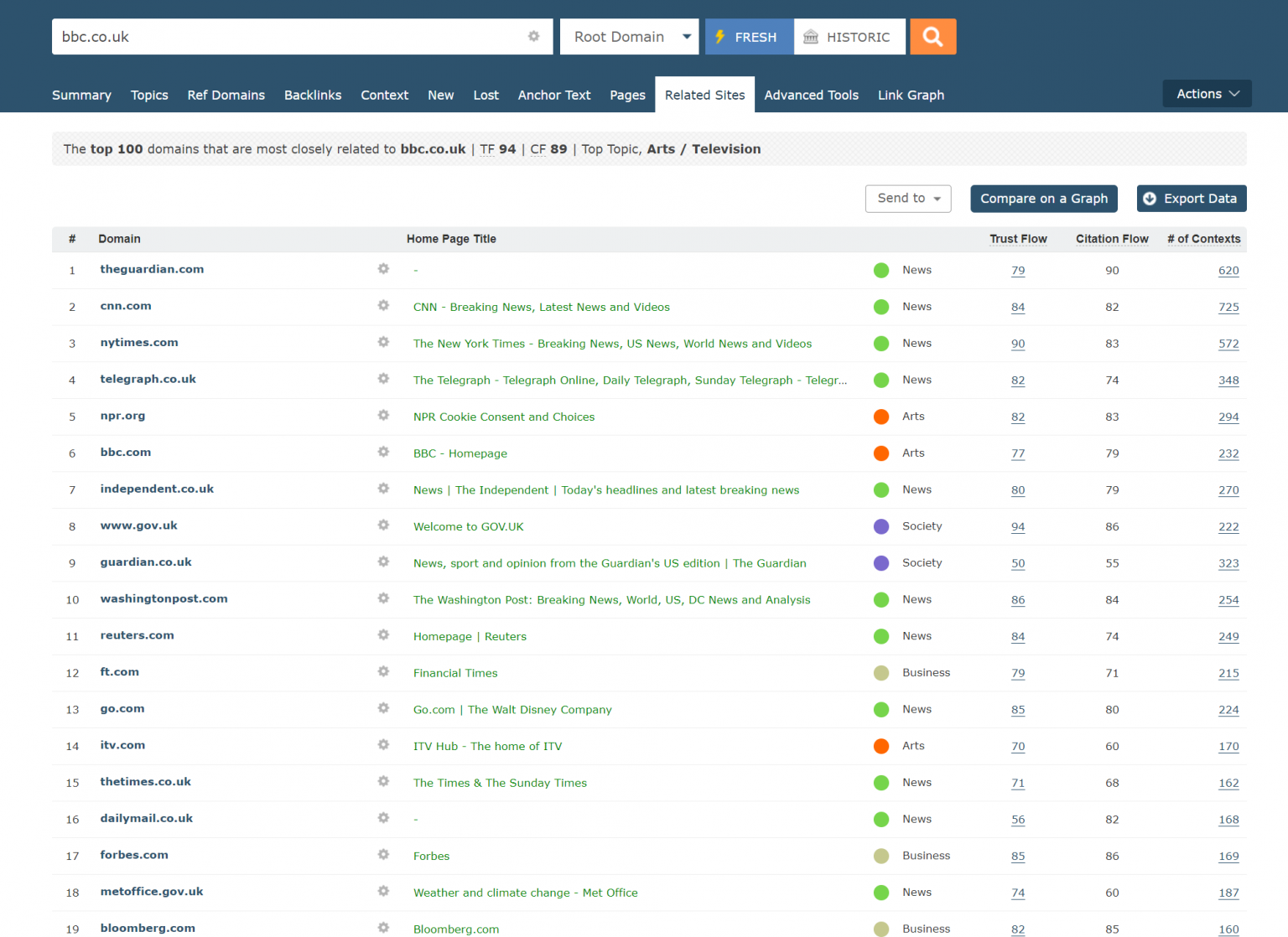Image resolution: width=1288 pixels, height=937 pixels.
Task: Open the Root Domain dropdown
Action: click(630, 37)
